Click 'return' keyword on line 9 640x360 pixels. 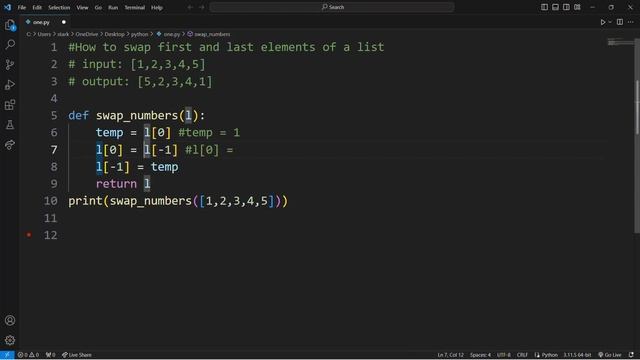pyautogui.click(x=116, y=184)
